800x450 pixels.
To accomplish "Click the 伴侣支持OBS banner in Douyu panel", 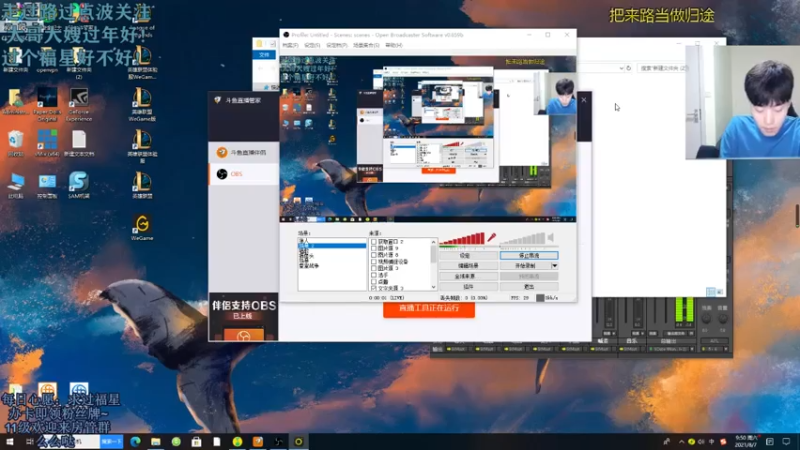I will coord(243,317).
